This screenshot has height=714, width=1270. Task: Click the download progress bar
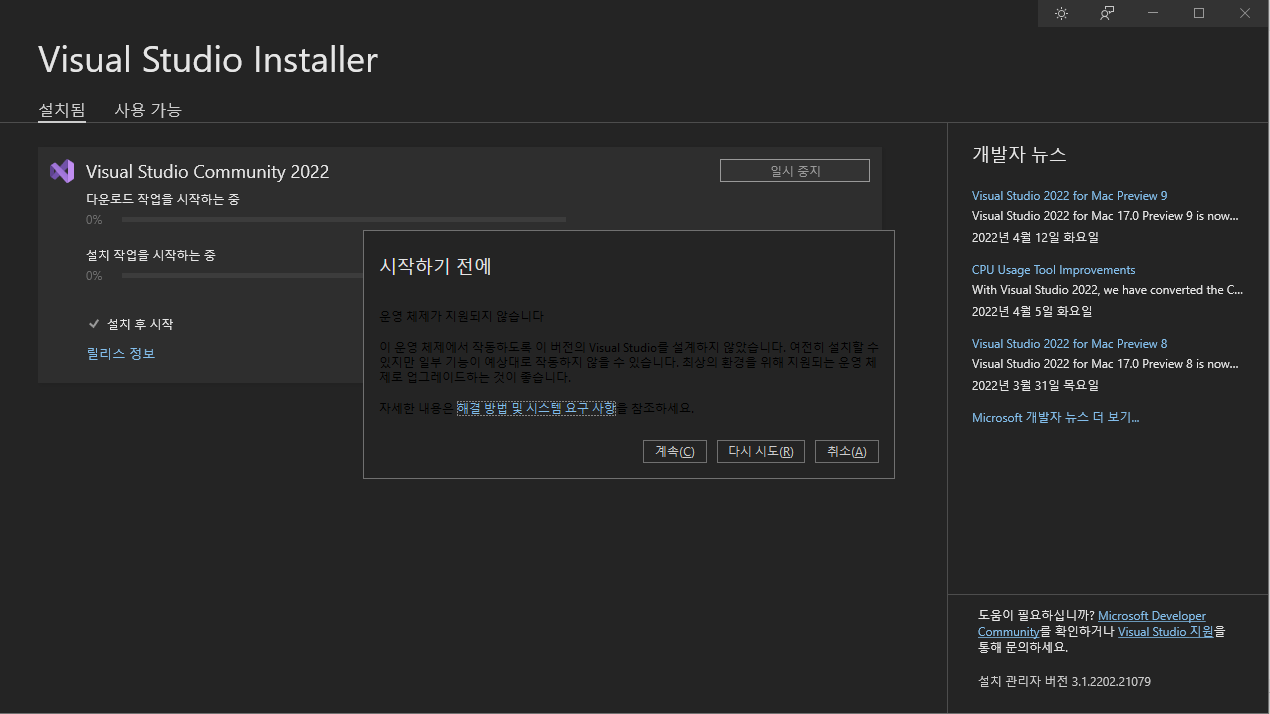[344, 219]
